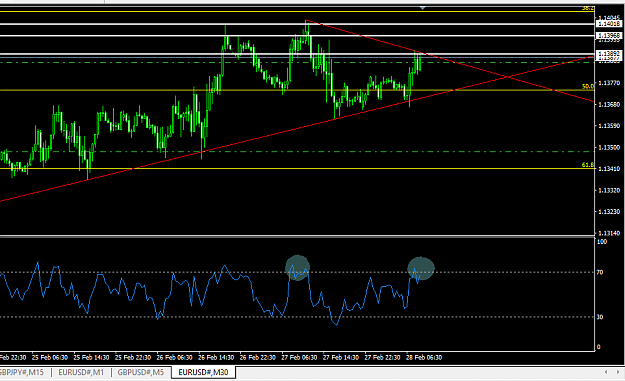625x381 pixels.
Task: Click the 26 Feb 22:30 time label
Action: [x=258, y=357]
